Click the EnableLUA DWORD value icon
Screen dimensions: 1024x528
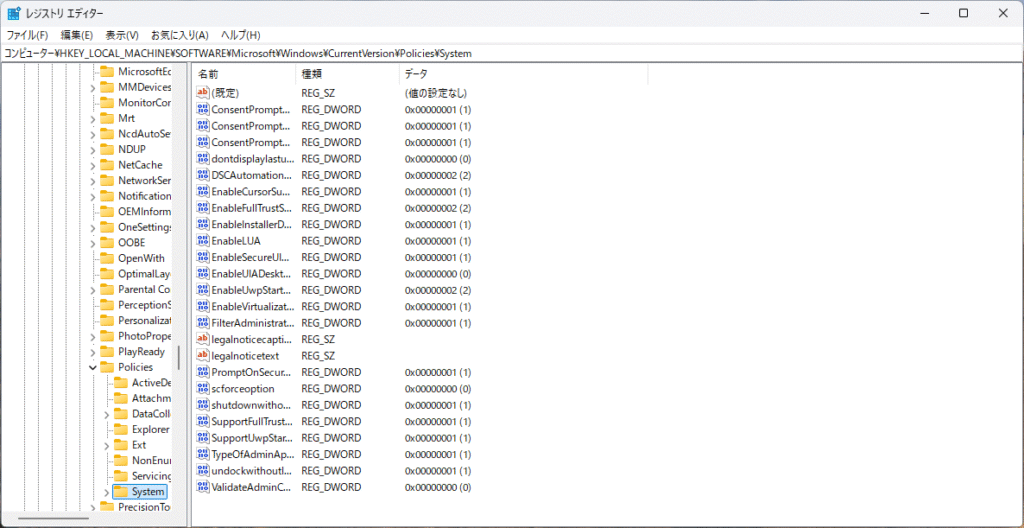(x=202, y=241)
